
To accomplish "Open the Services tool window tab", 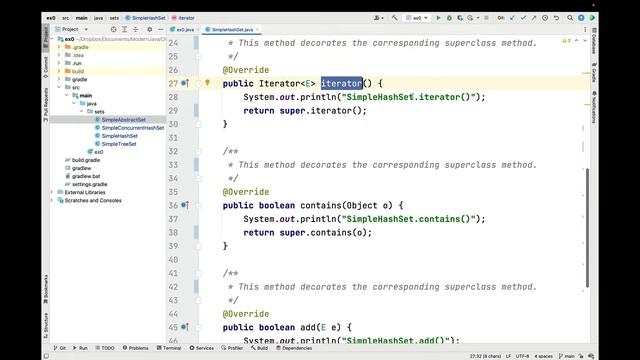I will point(202,348).
